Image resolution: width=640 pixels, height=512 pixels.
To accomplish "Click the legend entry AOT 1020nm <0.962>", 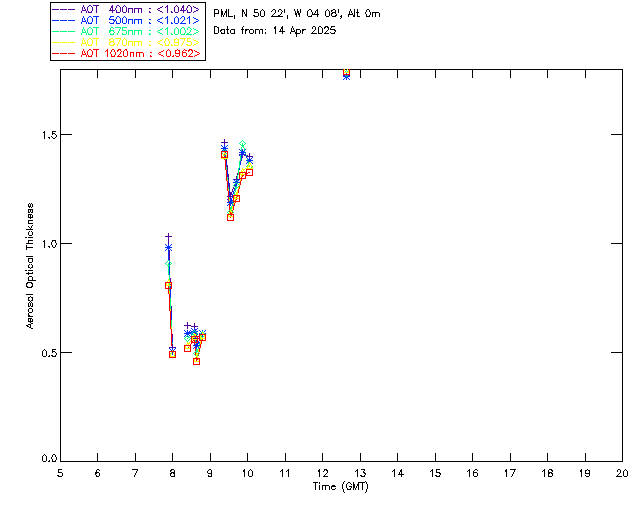I will tap(126, 53).
